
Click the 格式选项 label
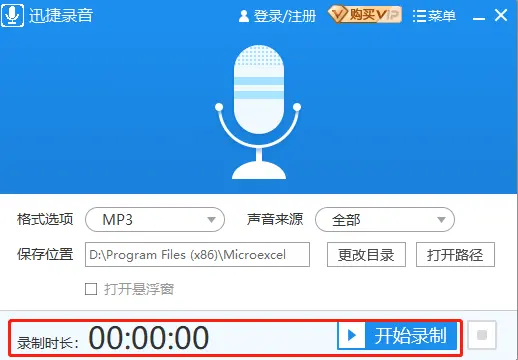(45, 219)
